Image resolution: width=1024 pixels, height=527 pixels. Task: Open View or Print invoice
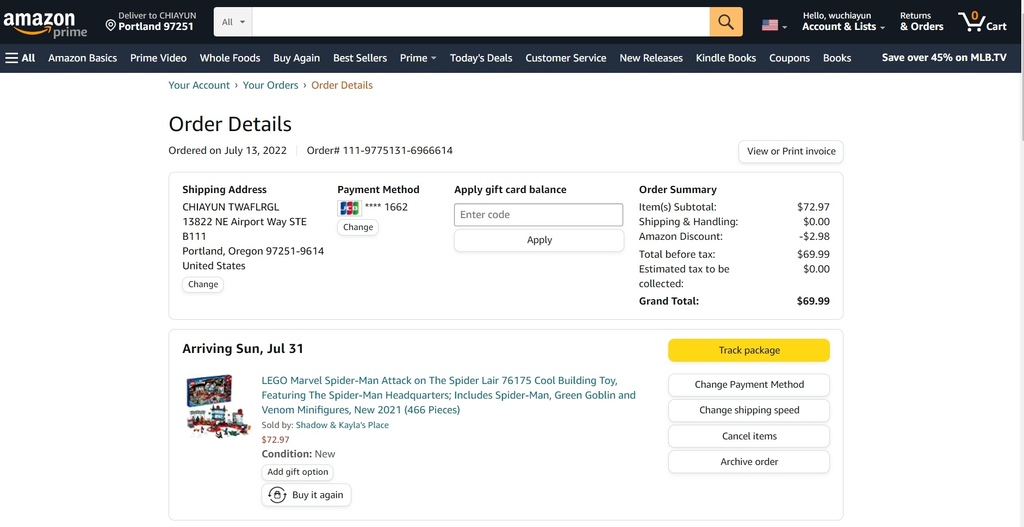point(791,152)
